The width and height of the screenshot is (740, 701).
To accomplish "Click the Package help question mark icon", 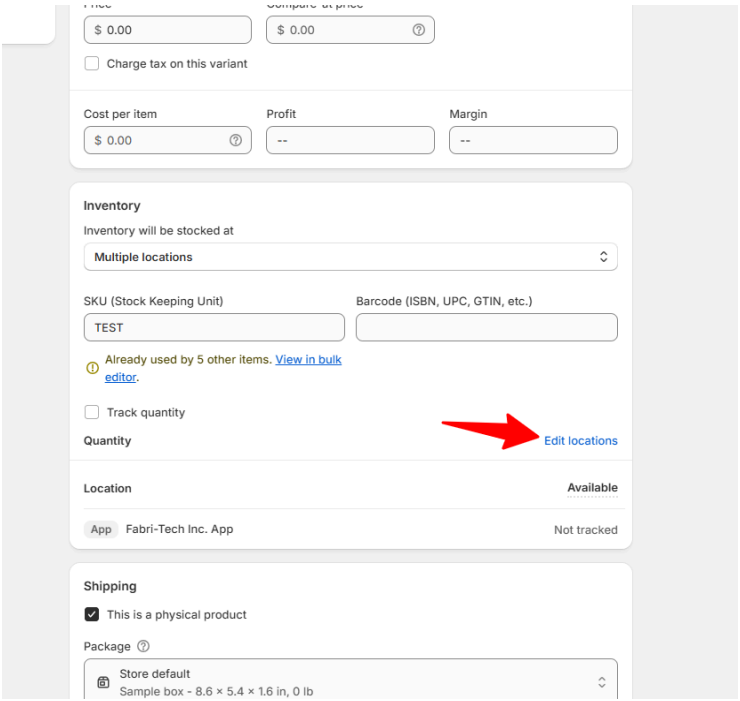I will click(x=144, y=647).
